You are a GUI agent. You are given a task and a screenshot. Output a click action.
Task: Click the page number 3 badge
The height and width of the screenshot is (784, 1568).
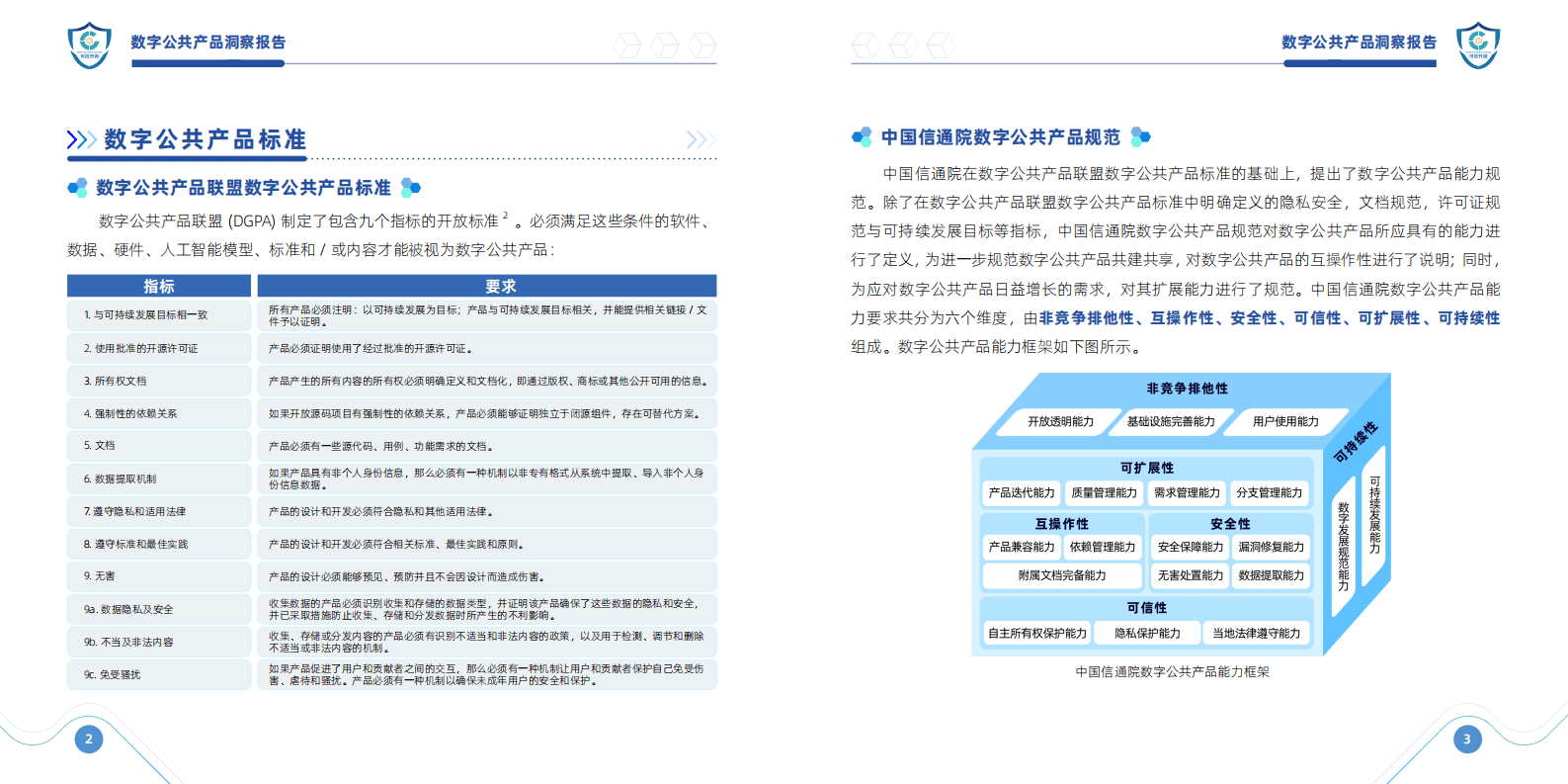[1467, 739]
